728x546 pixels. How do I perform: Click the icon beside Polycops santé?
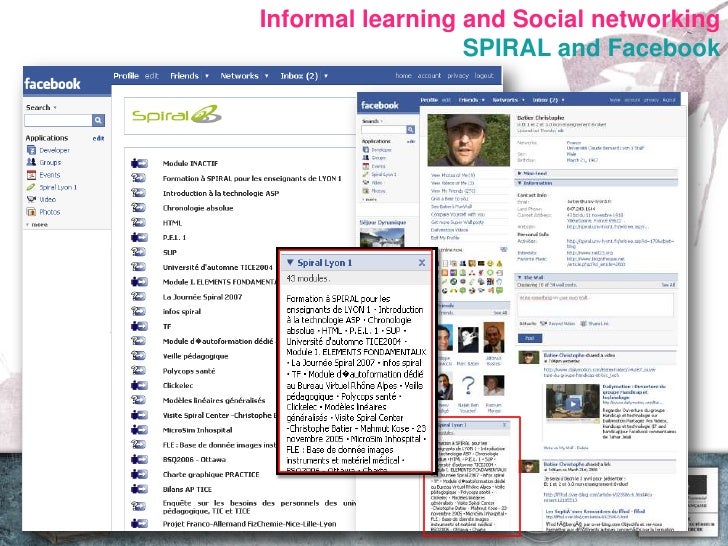point(139,370)
